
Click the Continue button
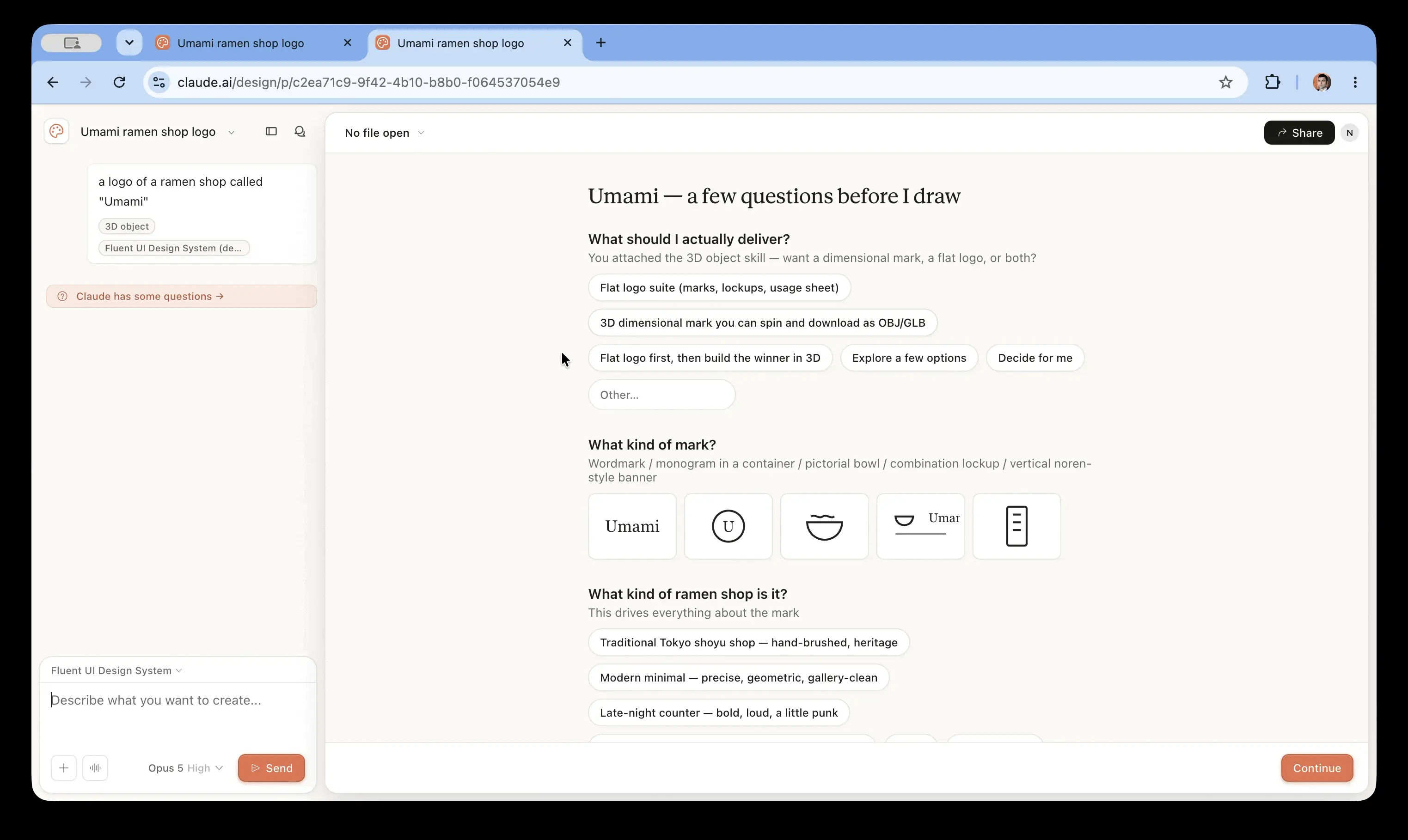pyautogui.click(x=1317, y=768)
